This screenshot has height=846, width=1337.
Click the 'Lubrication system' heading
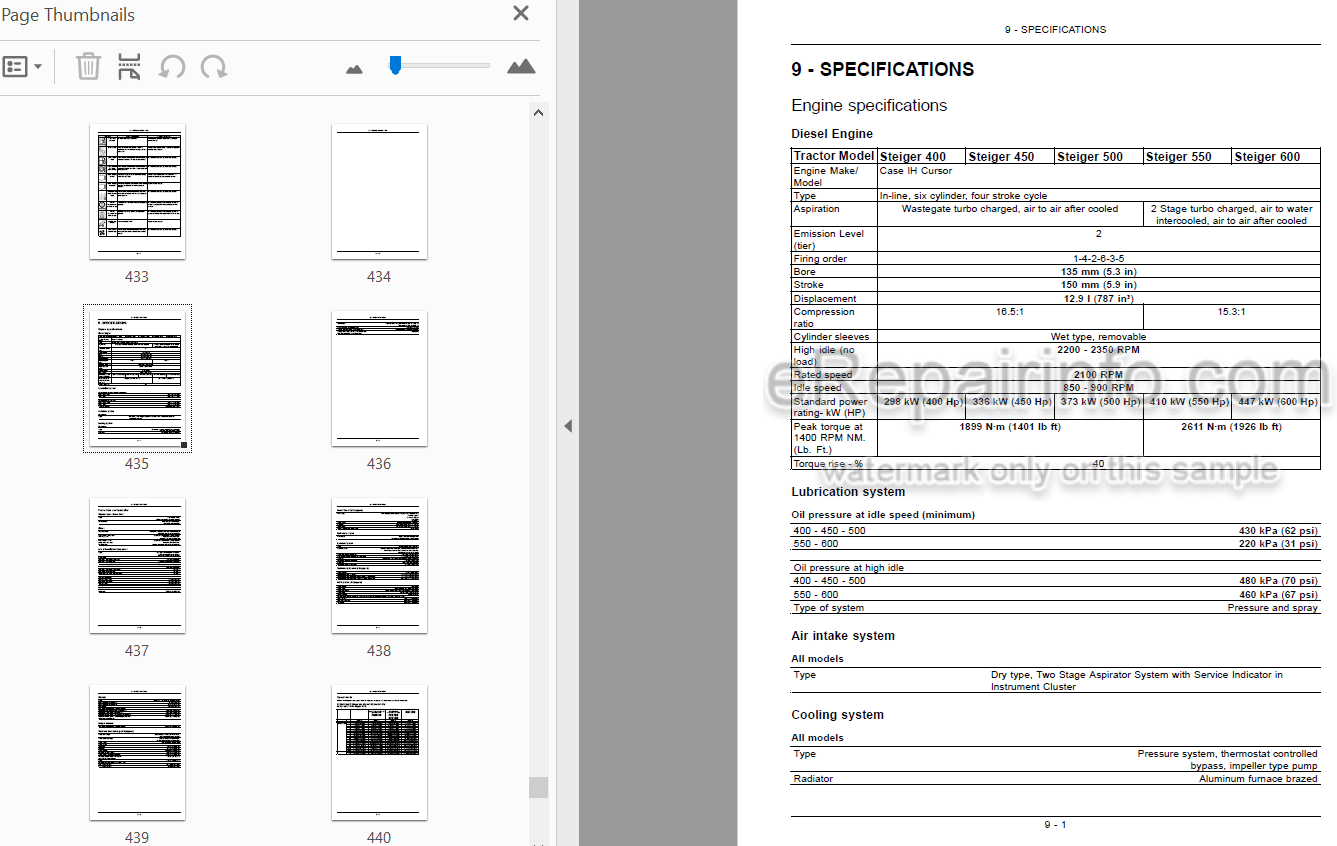coord(848,492)
